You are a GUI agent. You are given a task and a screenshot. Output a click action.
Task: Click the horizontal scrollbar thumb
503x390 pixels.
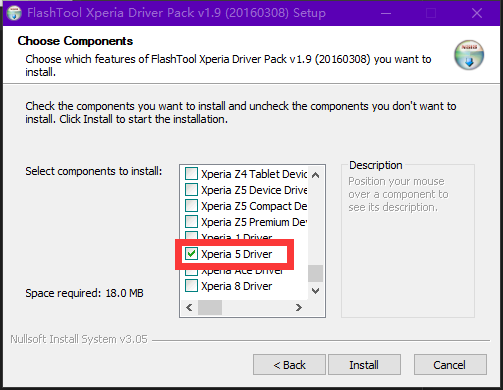[210, 307]
